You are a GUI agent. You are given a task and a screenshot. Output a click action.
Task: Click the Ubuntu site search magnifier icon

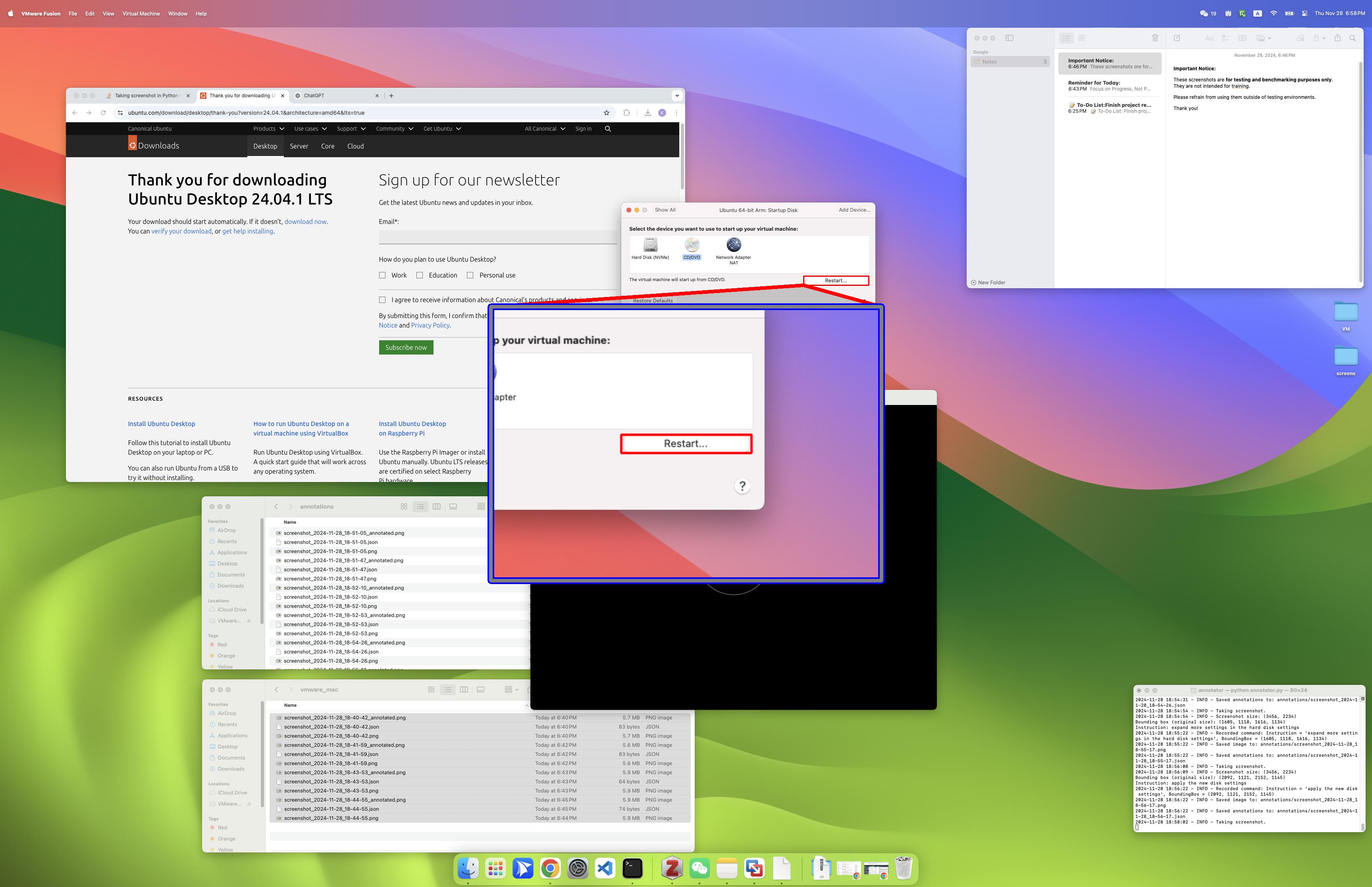[x=607, y=129]
